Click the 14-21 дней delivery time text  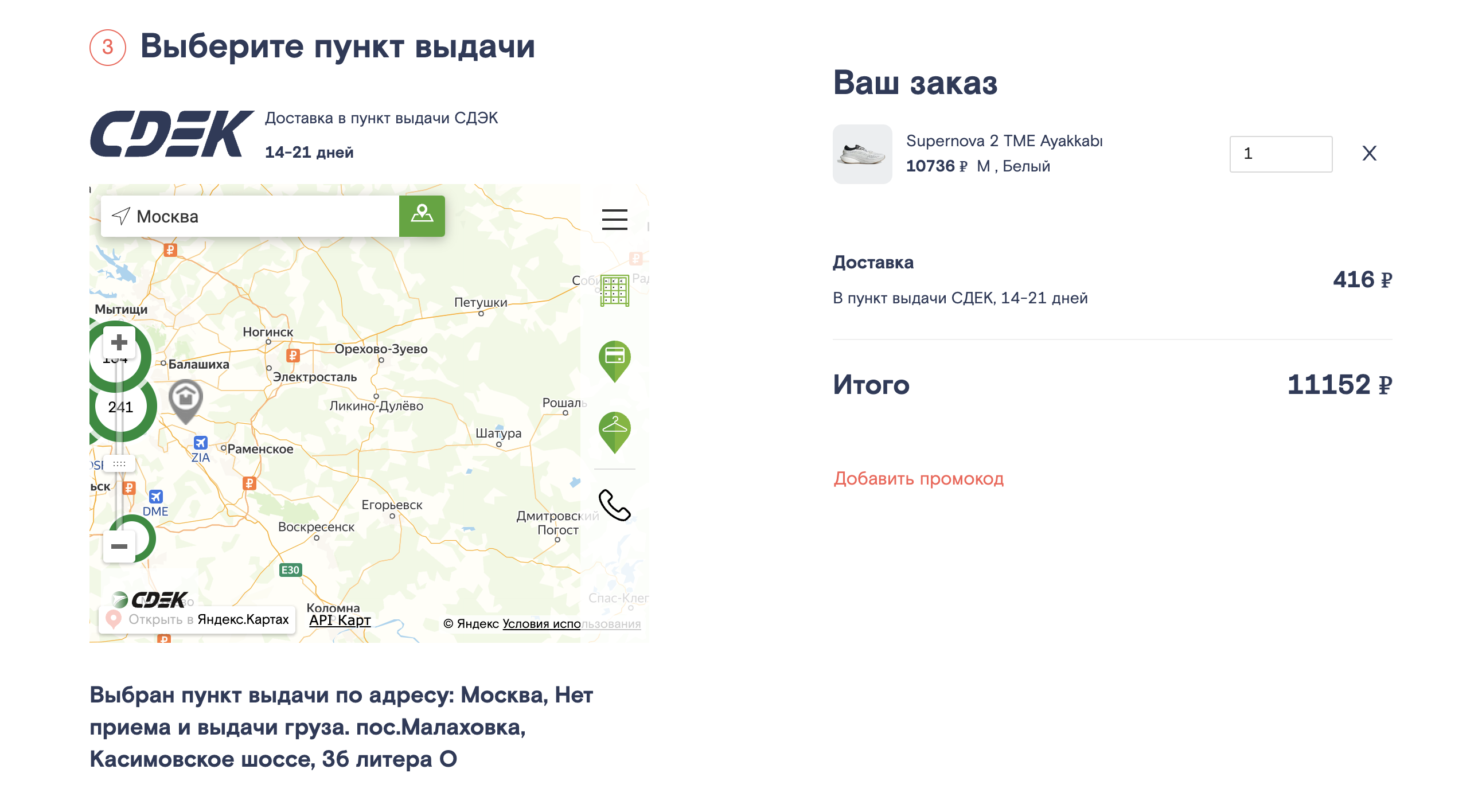pyautogui.click(x=309, y=153)
